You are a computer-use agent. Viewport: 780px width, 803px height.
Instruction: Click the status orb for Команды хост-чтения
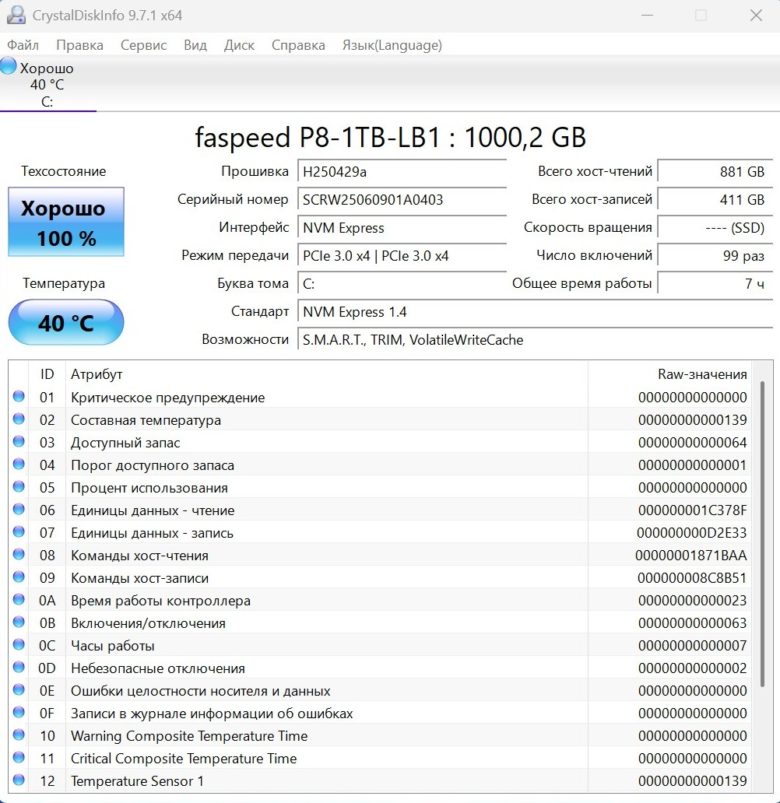click(19, 554)
